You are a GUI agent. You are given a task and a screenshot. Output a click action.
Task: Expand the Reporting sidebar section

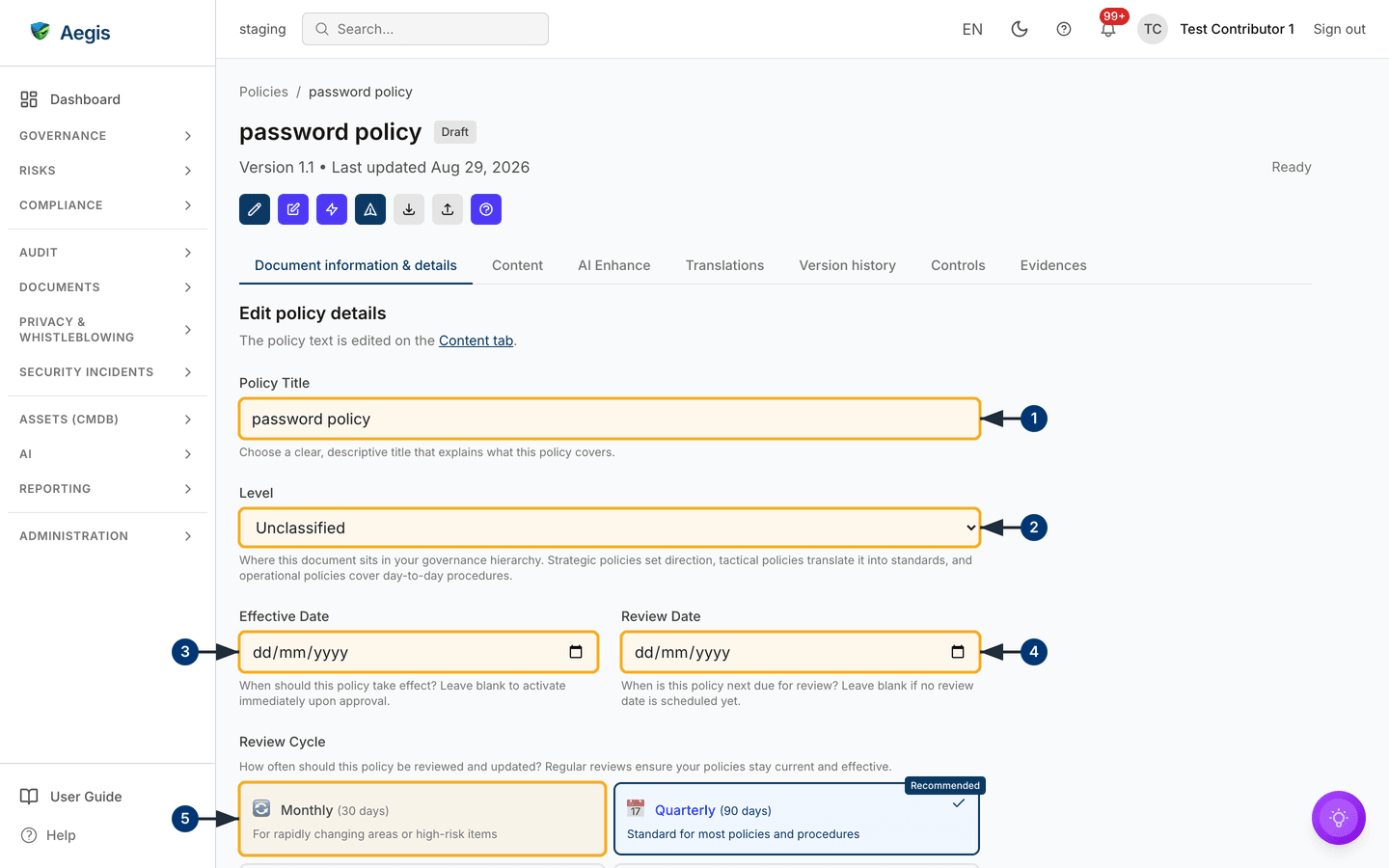click(107, 489)
